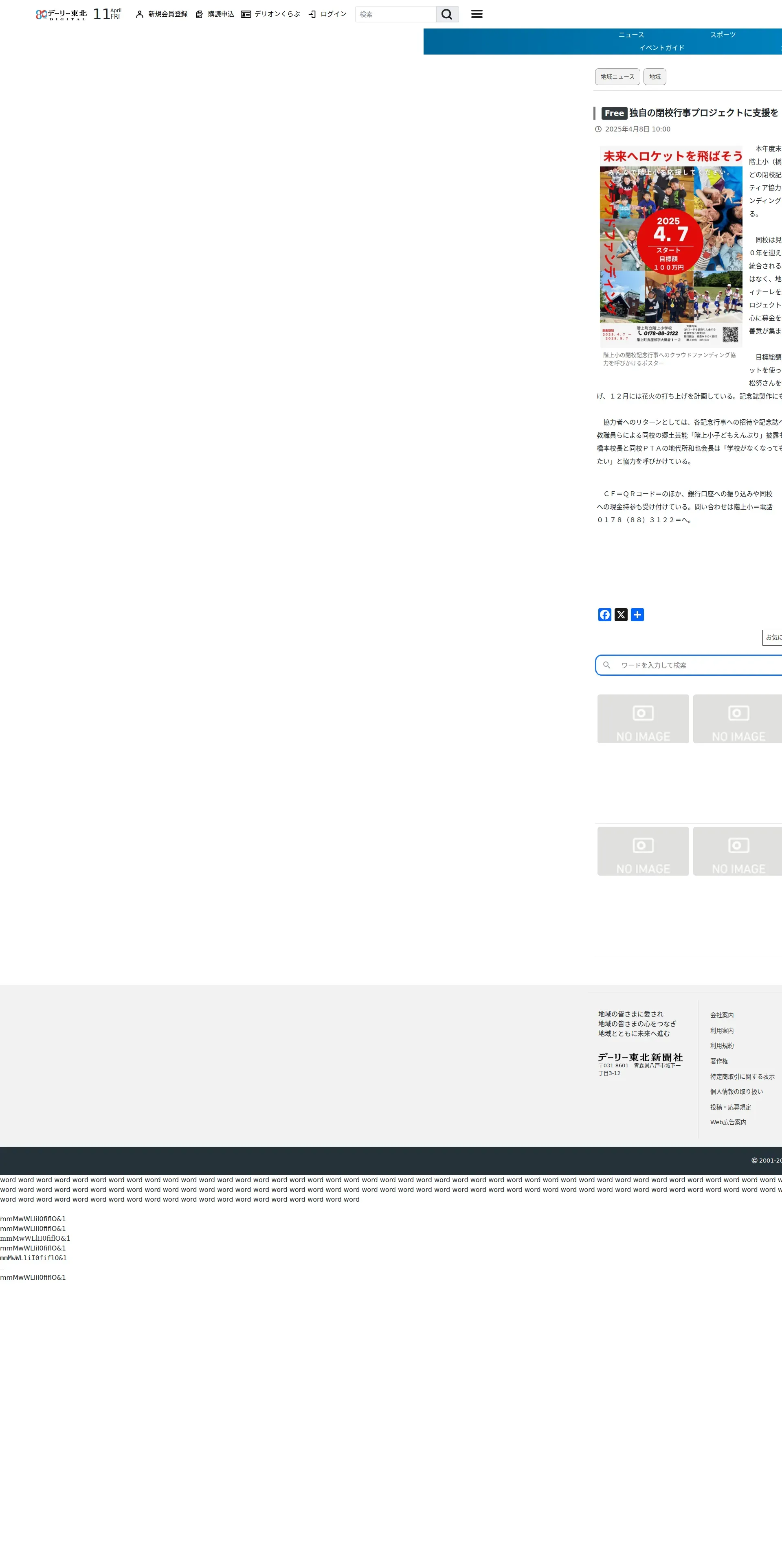This screenshot has width=782, height=1568.
Task: Click the header 検索 text field
Action: (395, 14)
